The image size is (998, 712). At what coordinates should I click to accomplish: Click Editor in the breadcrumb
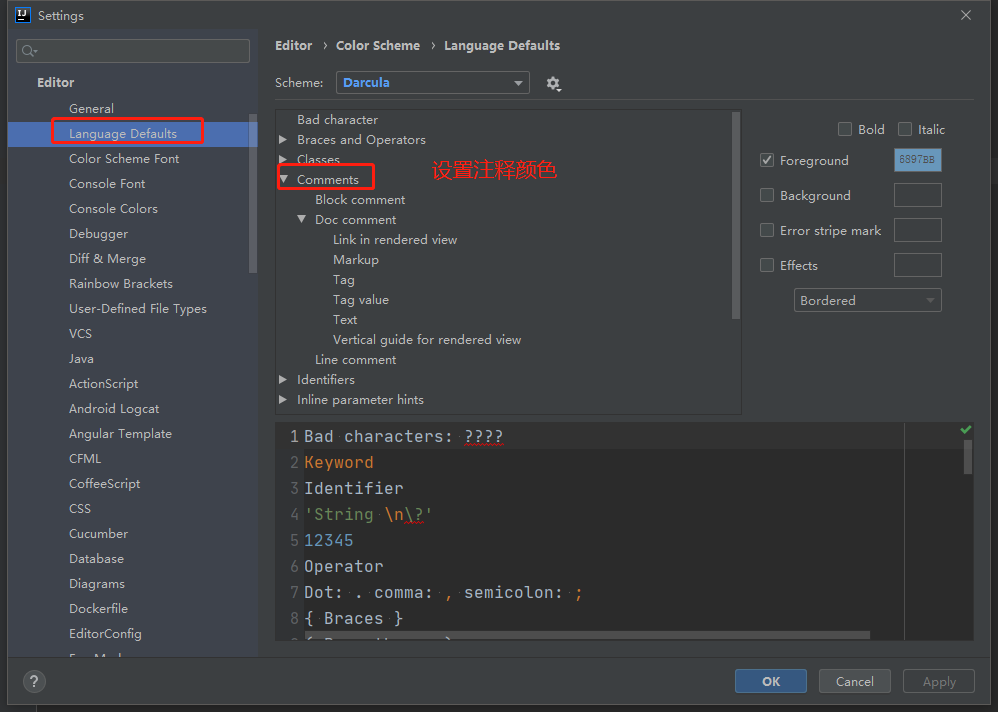tap(293, 46)
